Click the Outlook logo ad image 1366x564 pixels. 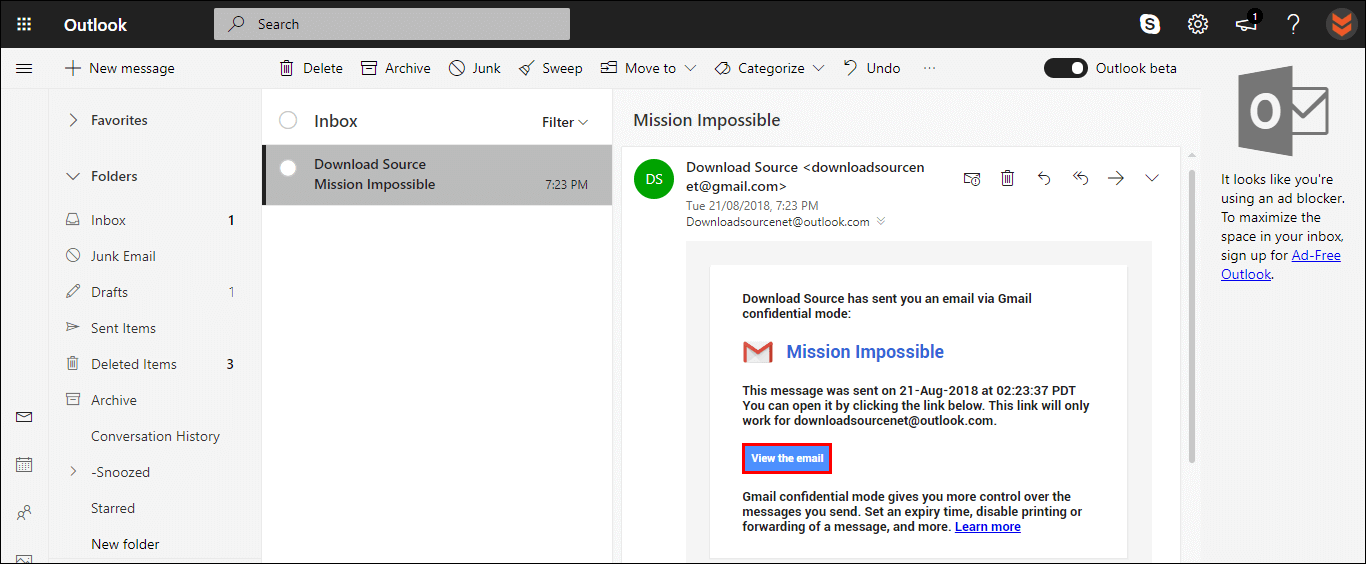(1283, 112)
